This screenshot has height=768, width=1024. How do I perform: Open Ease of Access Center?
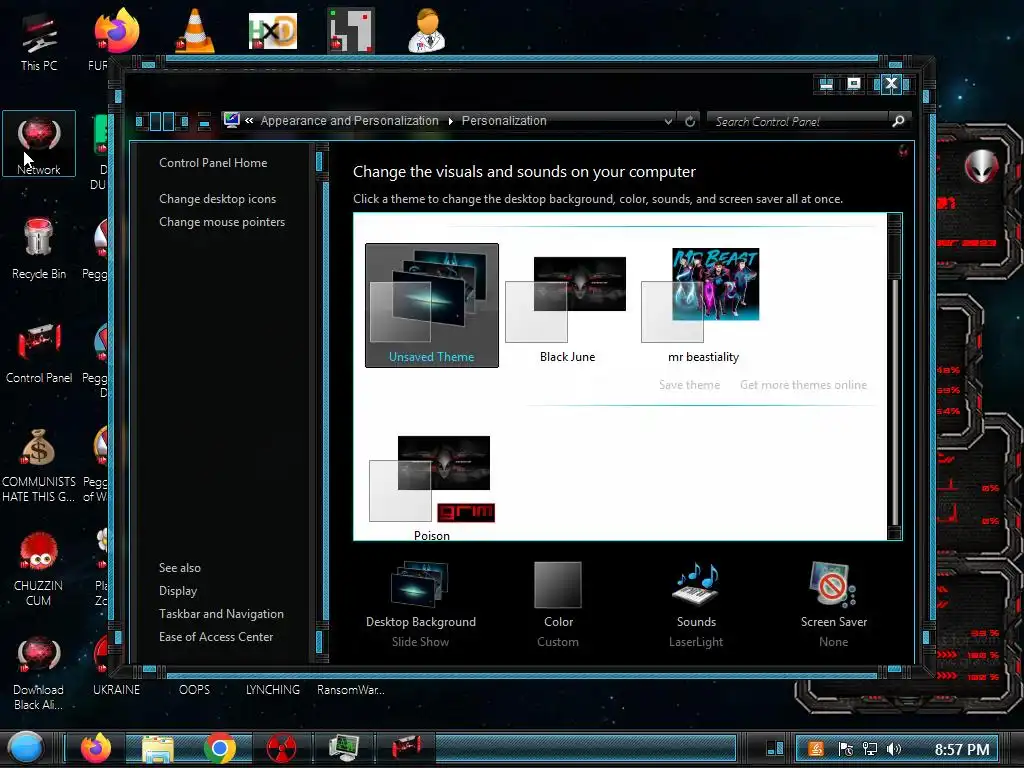tap(216, 636)
